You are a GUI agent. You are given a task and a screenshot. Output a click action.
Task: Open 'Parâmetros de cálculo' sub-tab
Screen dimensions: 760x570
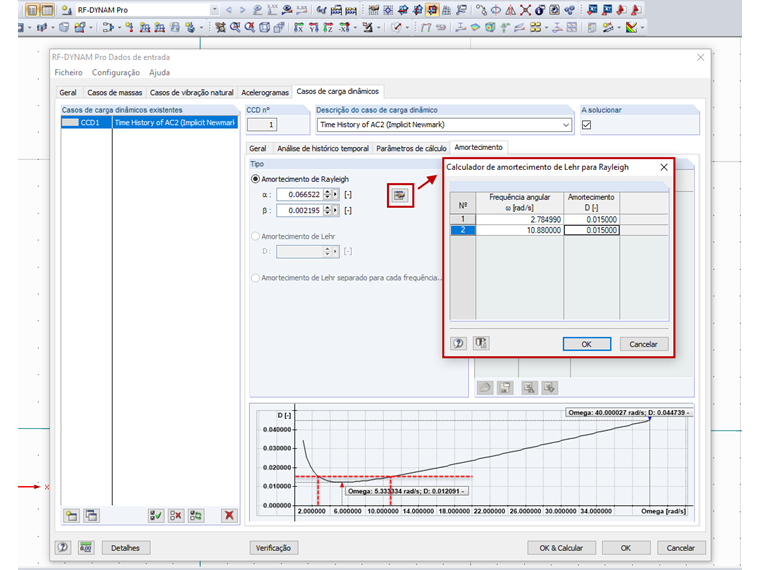411,148
